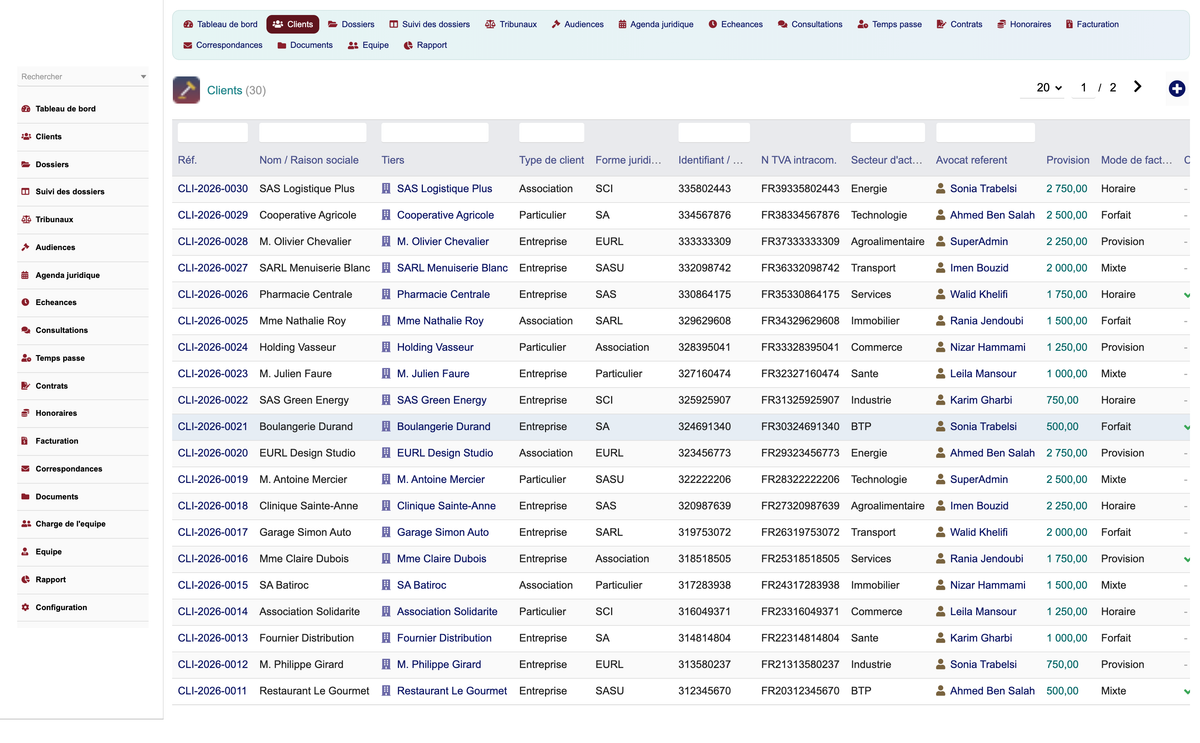Image resolution: width=1200 pixels, height=743 pixels.
Task: Click the Avocat referent filter field
Action: (986, 132)
